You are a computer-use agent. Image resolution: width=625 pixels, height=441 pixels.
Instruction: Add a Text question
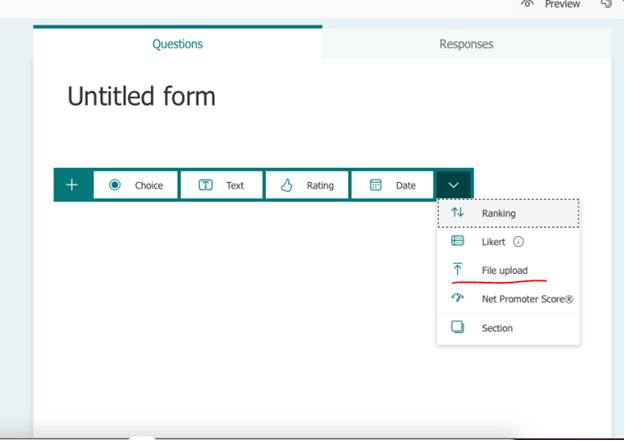click(222, 185)
